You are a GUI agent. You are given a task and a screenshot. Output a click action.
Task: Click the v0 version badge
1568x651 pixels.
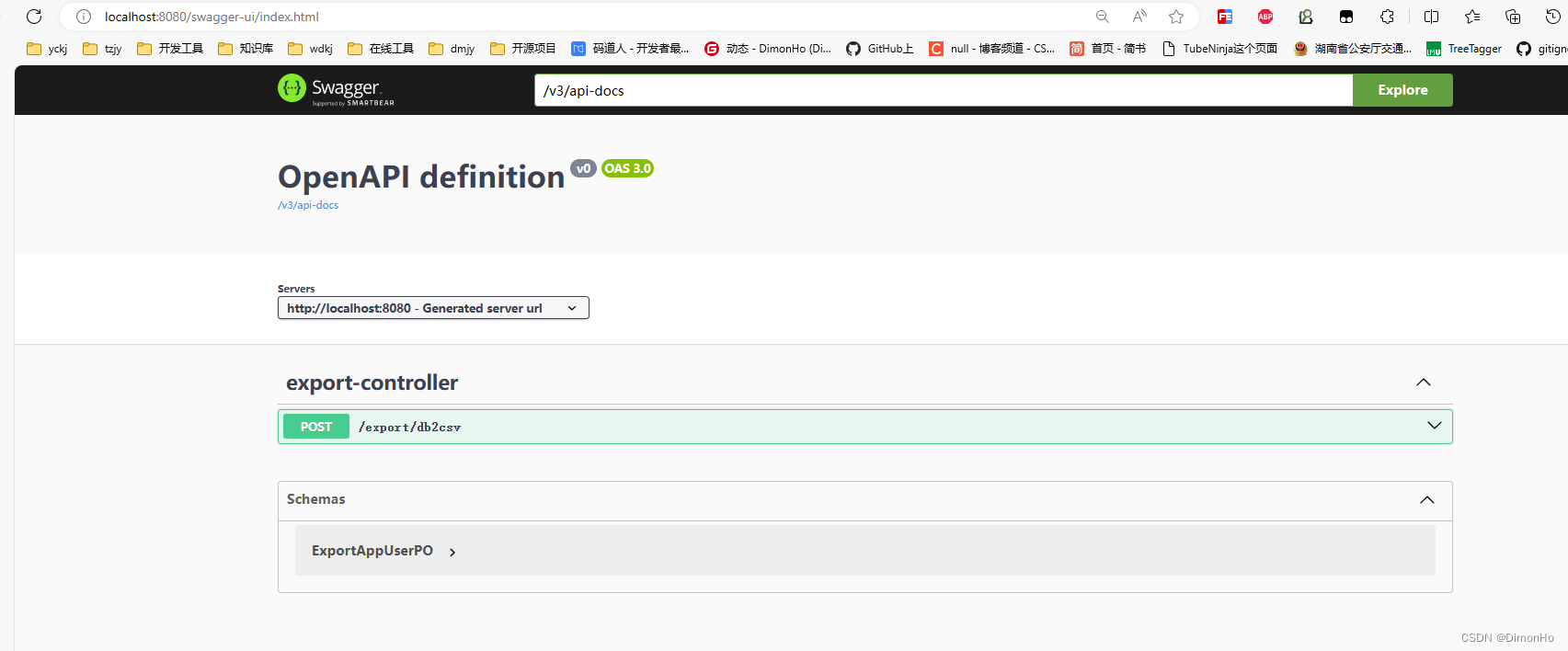pos(583,168)
